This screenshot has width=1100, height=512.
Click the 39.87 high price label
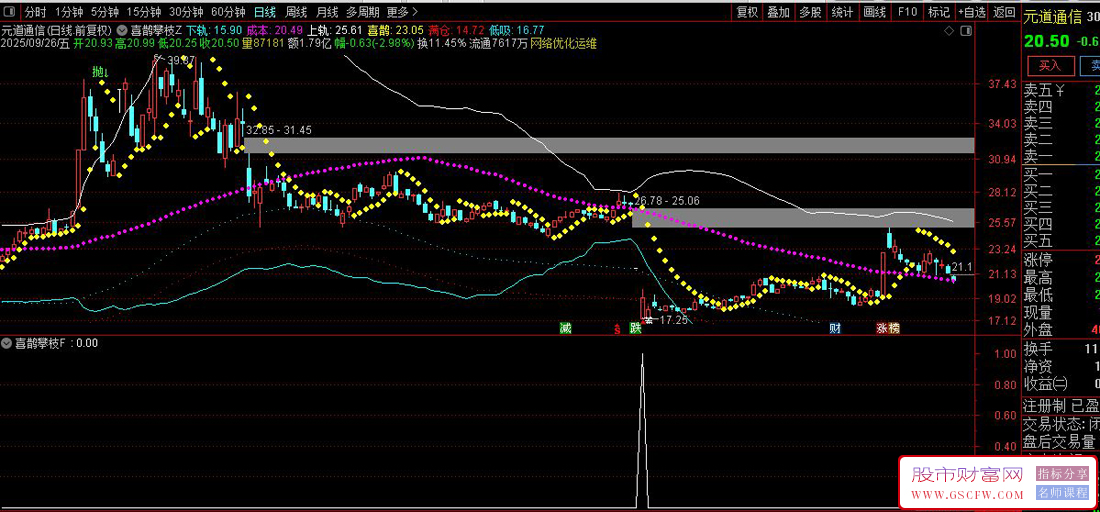182,60
